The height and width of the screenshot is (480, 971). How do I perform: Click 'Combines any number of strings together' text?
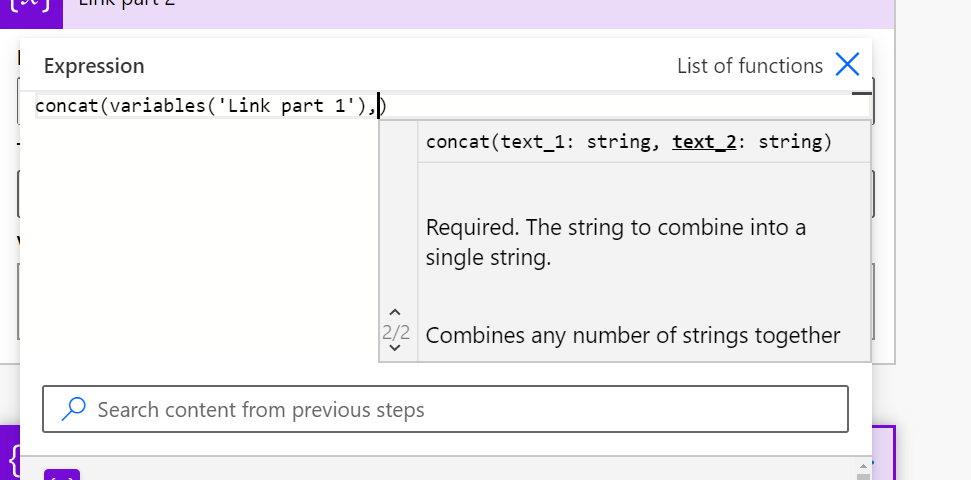633,335
